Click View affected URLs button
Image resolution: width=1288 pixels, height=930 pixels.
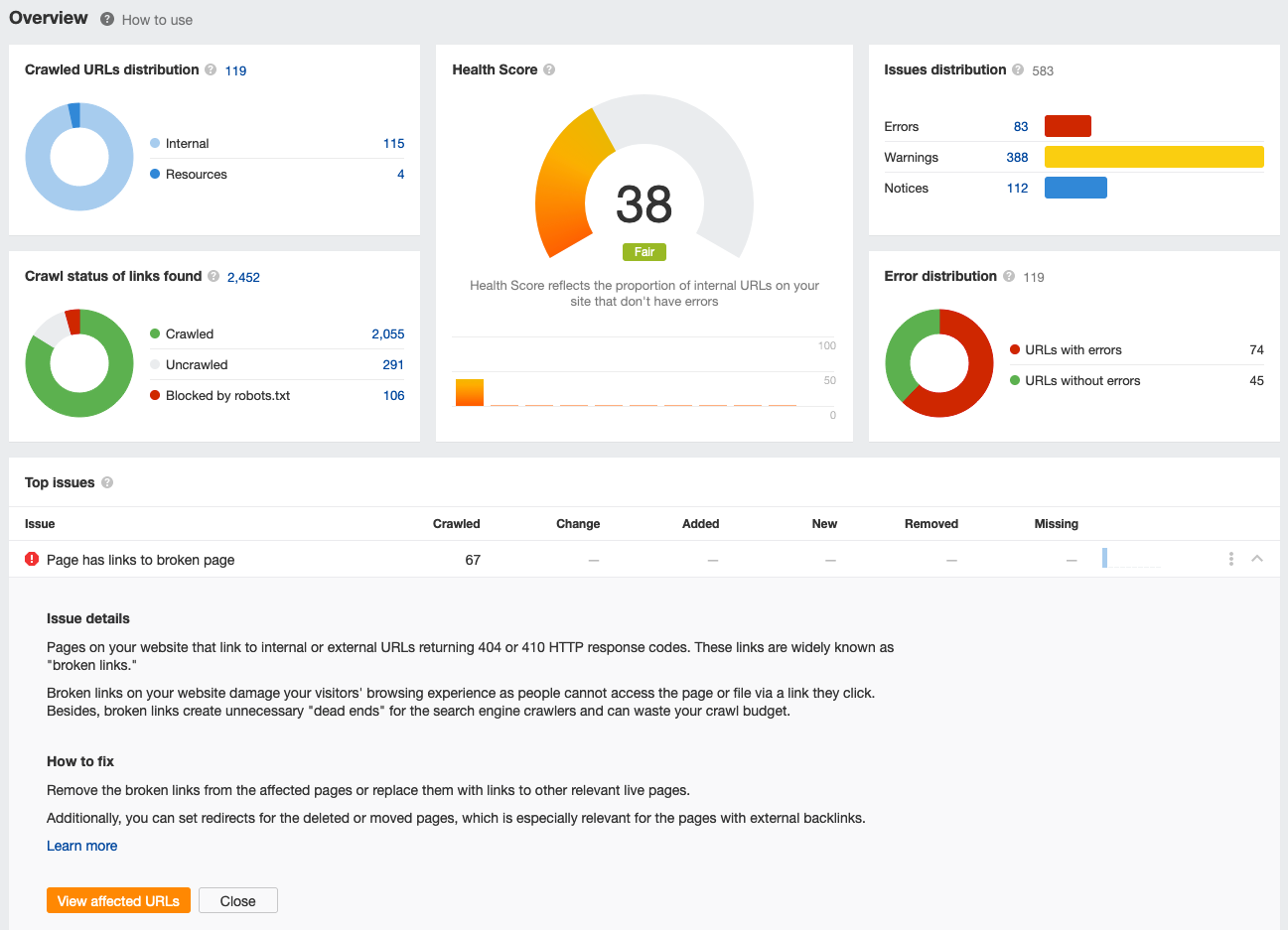[x=118, y=900]
